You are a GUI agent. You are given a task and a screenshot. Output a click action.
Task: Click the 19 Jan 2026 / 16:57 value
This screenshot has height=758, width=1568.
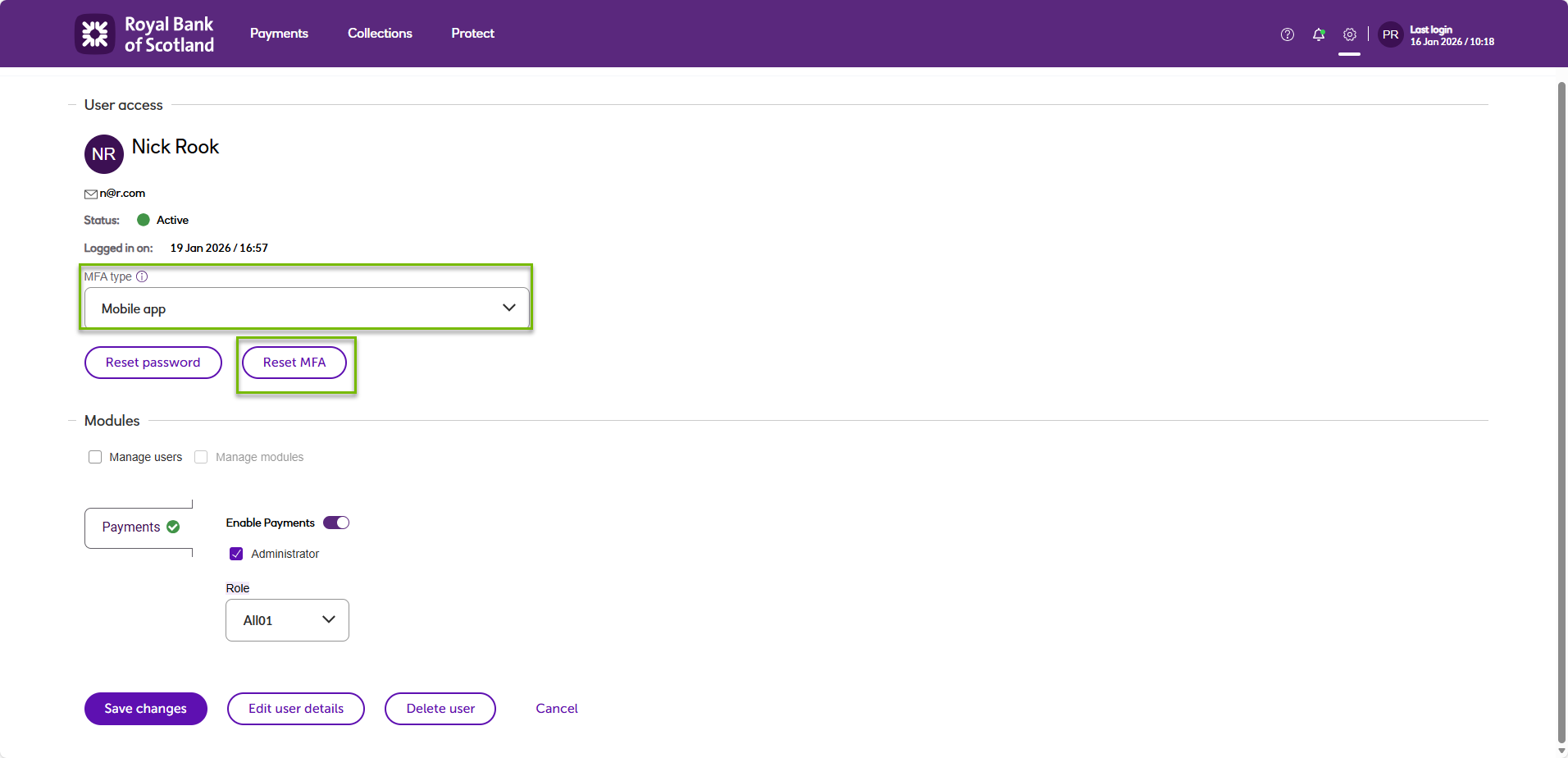(x=219, y=248)
